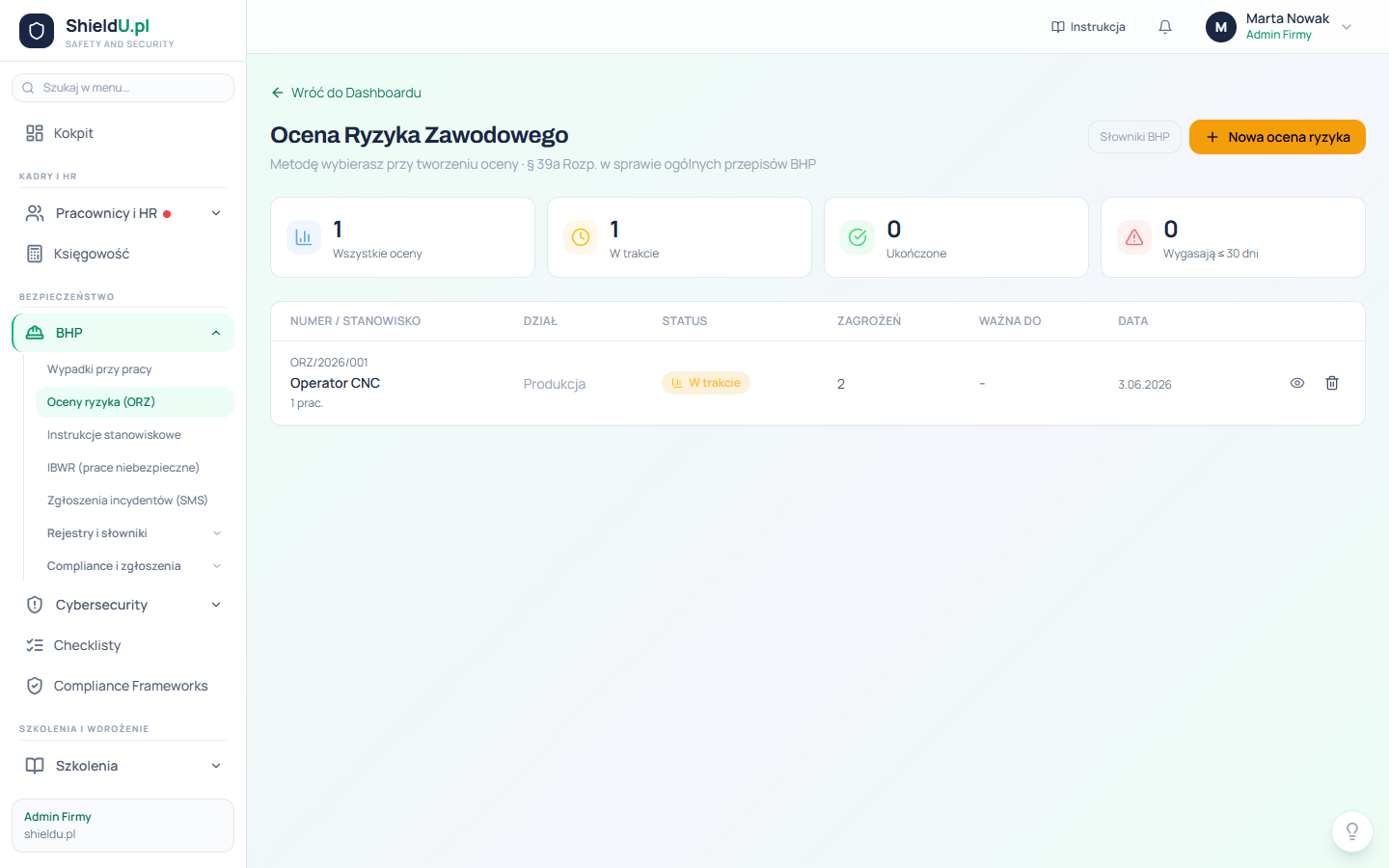Click the notification bell icon
The width and height of the screenshot is (1389, 868).
tap(1165, 27)
